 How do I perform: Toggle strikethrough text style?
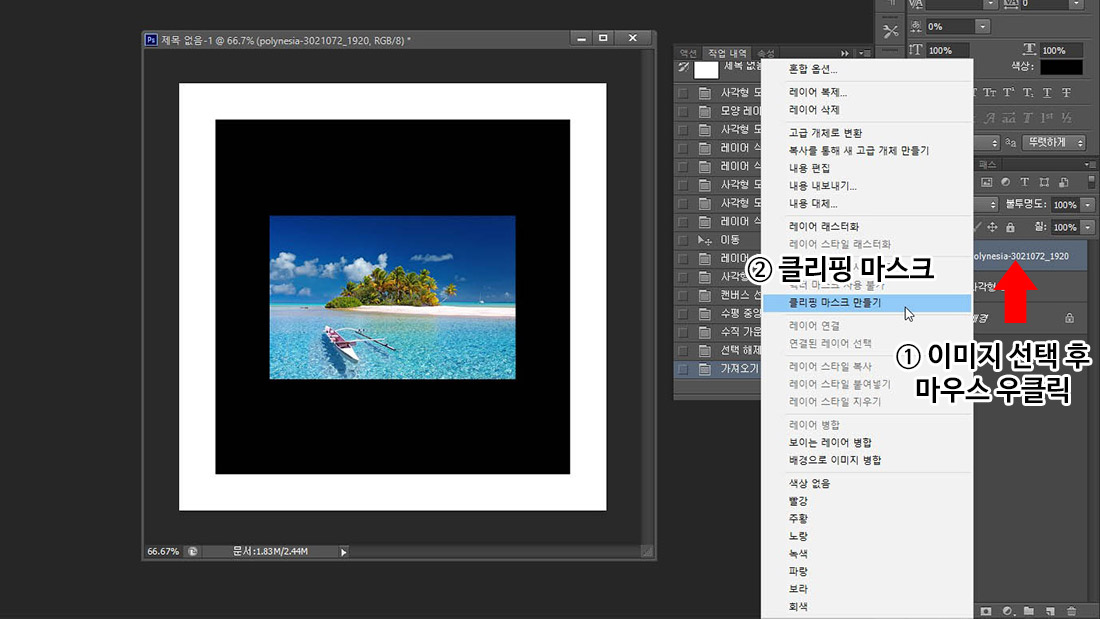pyautogui.click(x=1066, y=93)
